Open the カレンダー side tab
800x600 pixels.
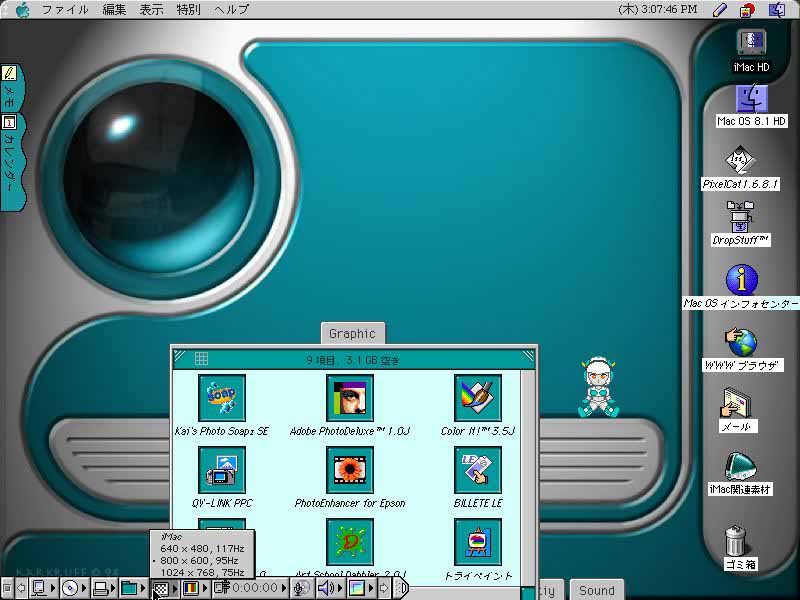pos(11,162)
